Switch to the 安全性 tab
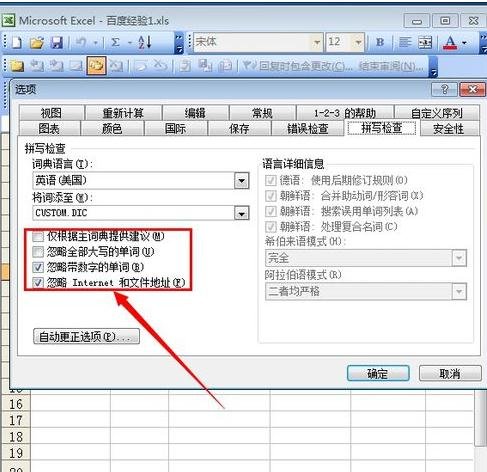This screenshot has width=487, height=472. click(448, 128)
